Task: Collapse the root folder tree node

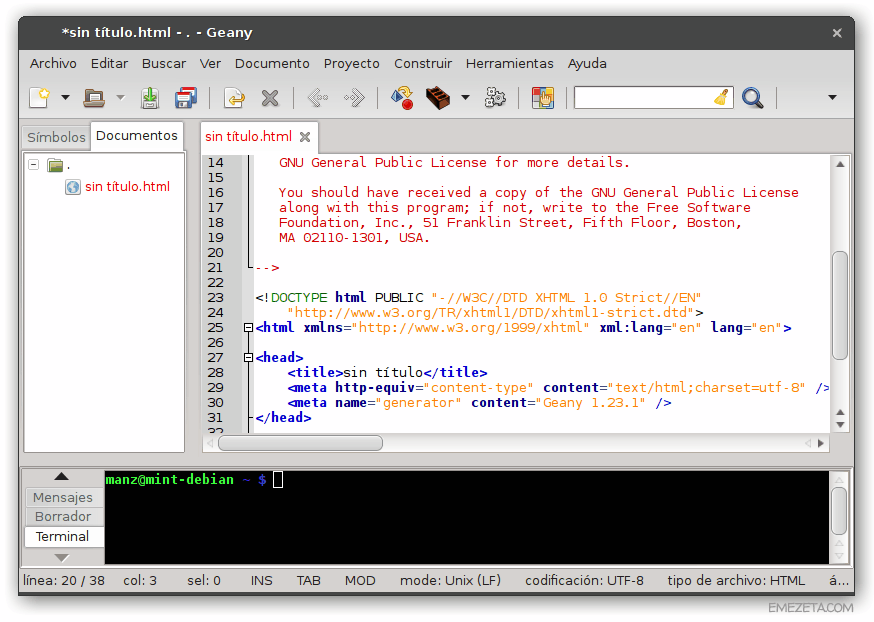Action: 34,164
